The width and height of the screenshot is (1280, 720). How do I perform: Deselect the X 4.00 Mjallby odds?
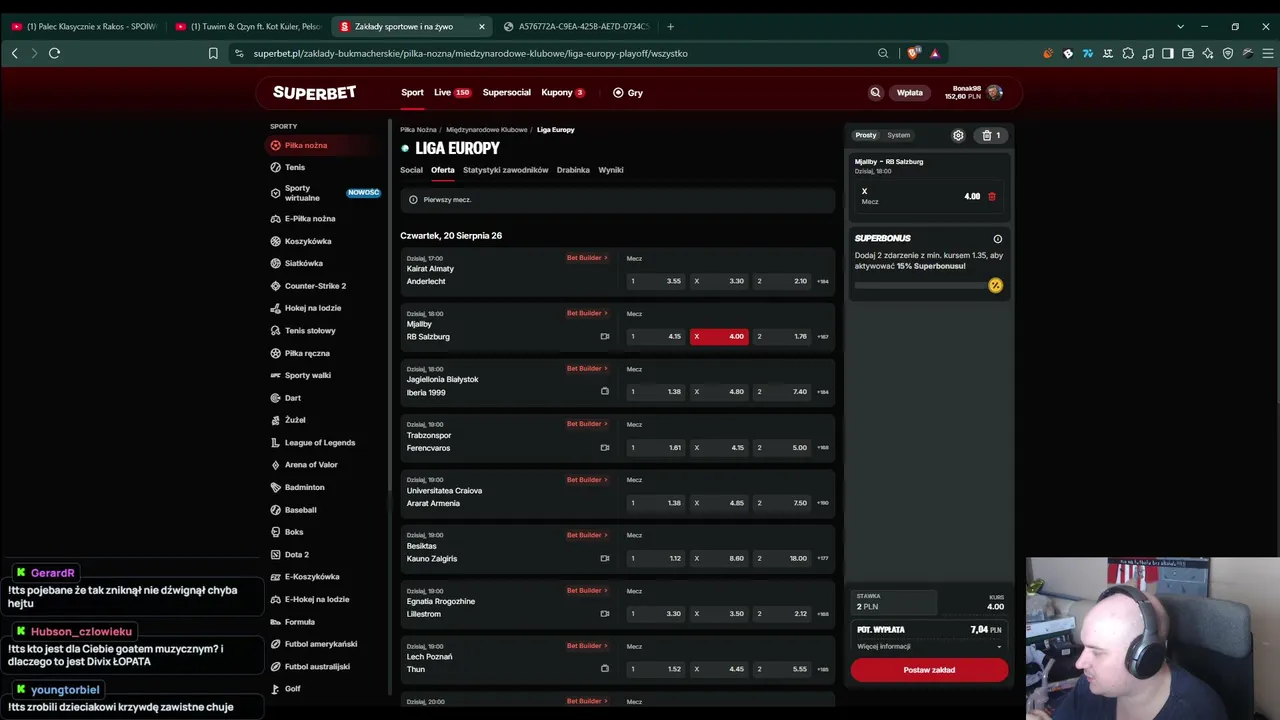(719, 336)
